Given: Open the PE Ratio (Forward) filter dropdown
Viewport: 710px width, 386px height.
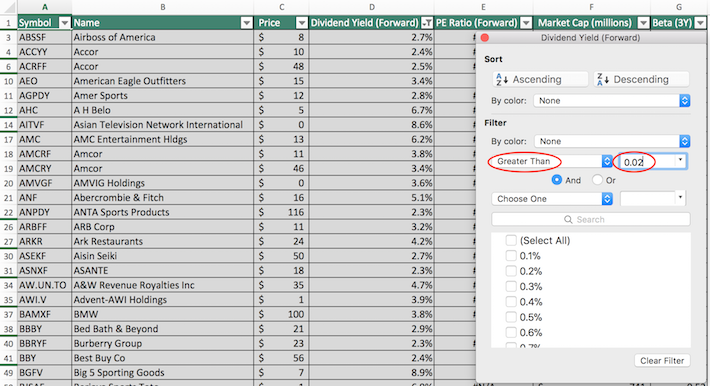Looking at the screenshot, I should coord(526,23).
